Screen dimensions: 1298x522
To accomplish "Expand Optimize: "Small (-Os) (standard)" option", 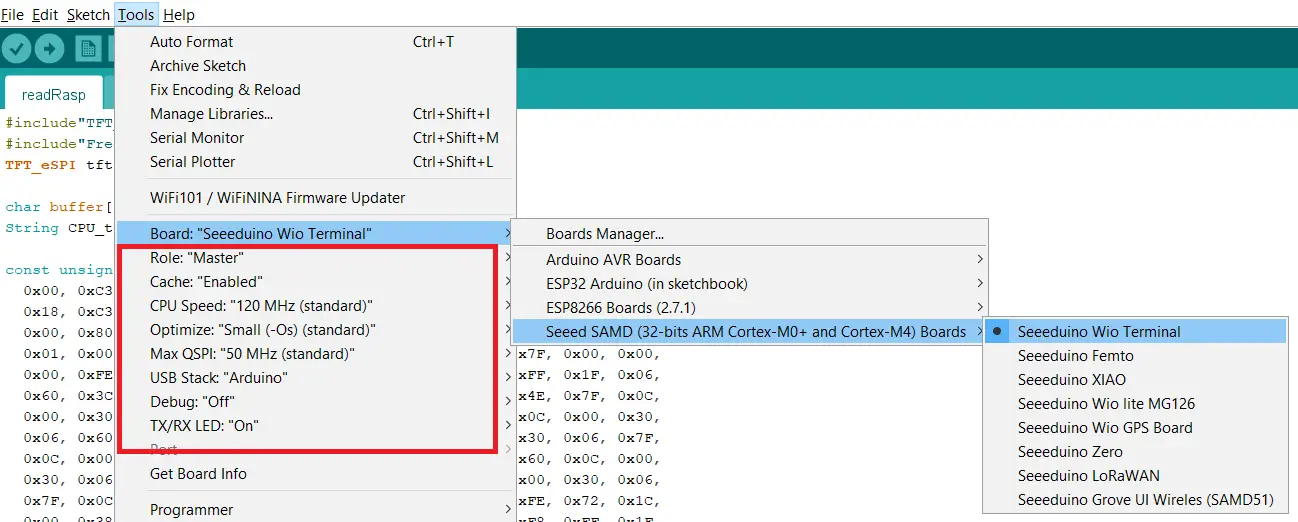I will click(316, 330).
